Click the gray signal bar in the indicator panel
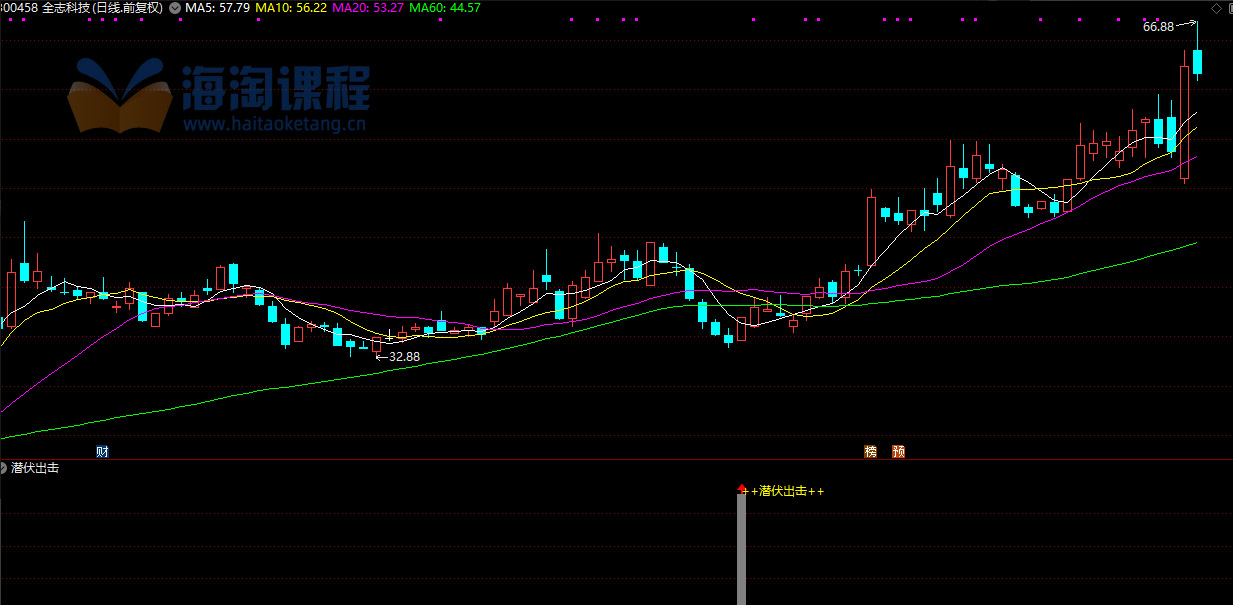Viewport: 1233px width, 605px height. (742, 550)
